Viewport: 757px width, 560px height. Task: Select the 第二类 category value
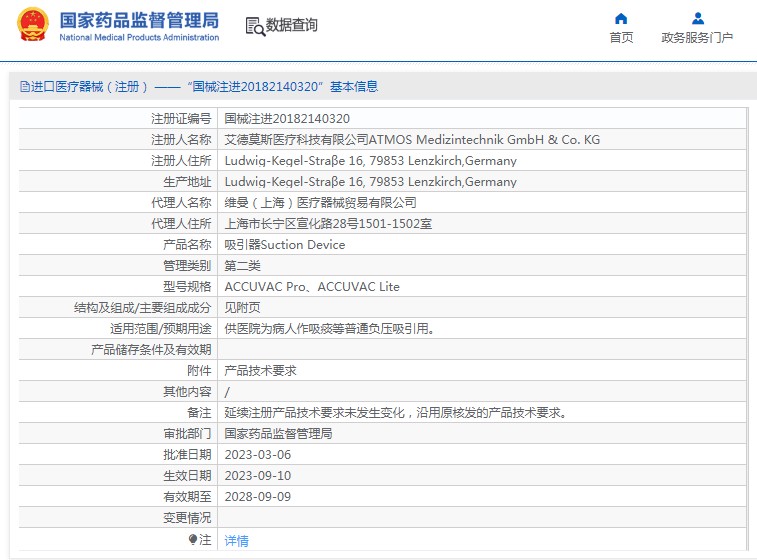pyautogui.click(x=242, y=266)
